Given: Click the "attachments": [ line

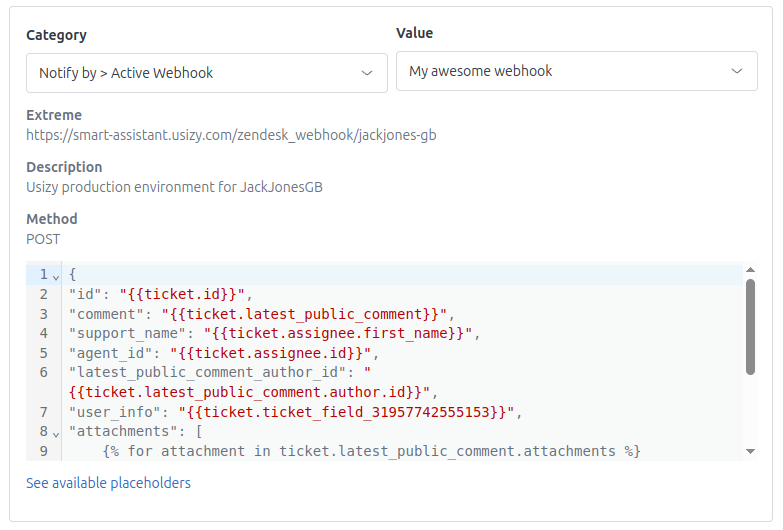Looking at the screenshot, I should pyautogui.click(x=135, y=431).
